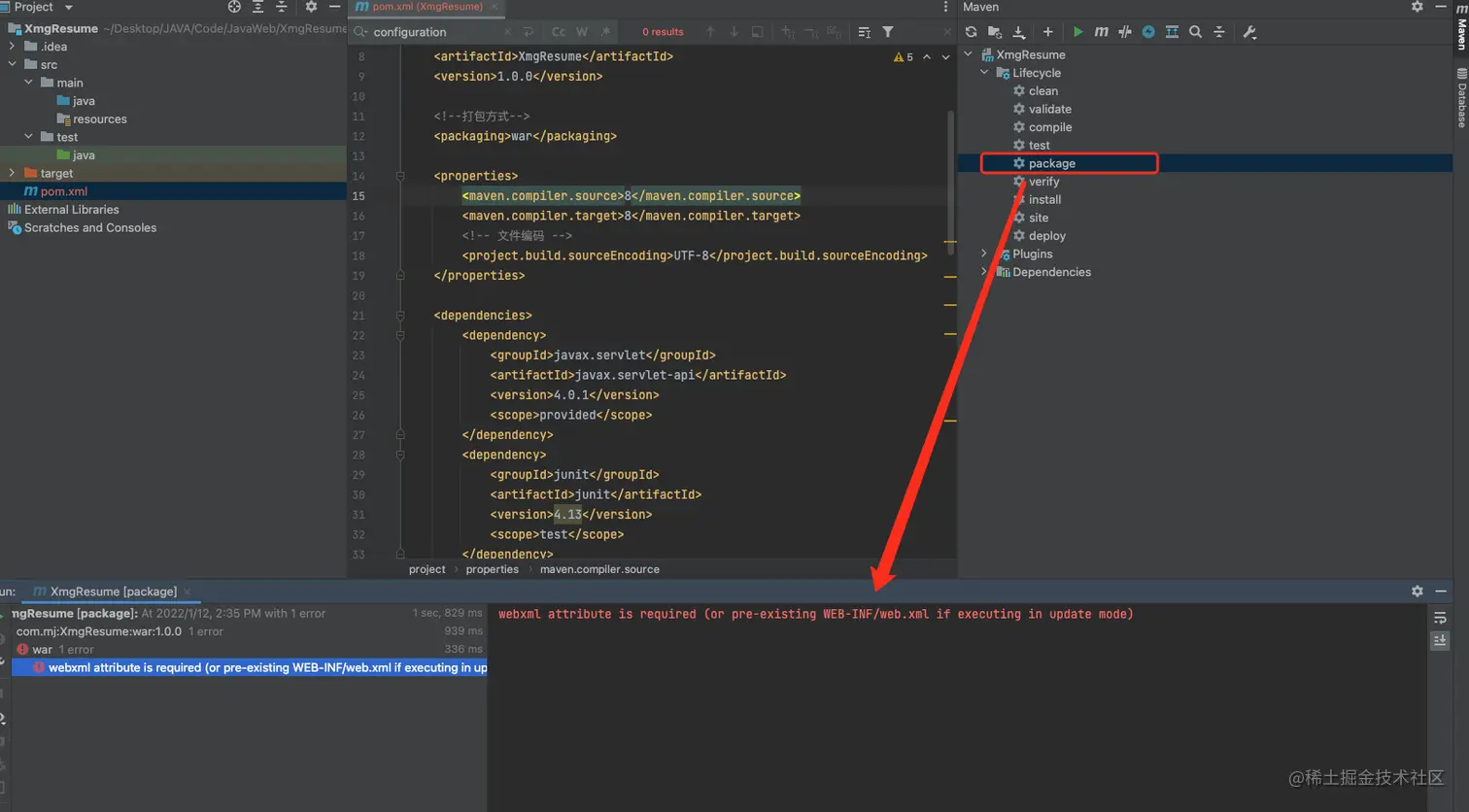
Task: Click the filter search results funnel icon
Action: (888, 32)
